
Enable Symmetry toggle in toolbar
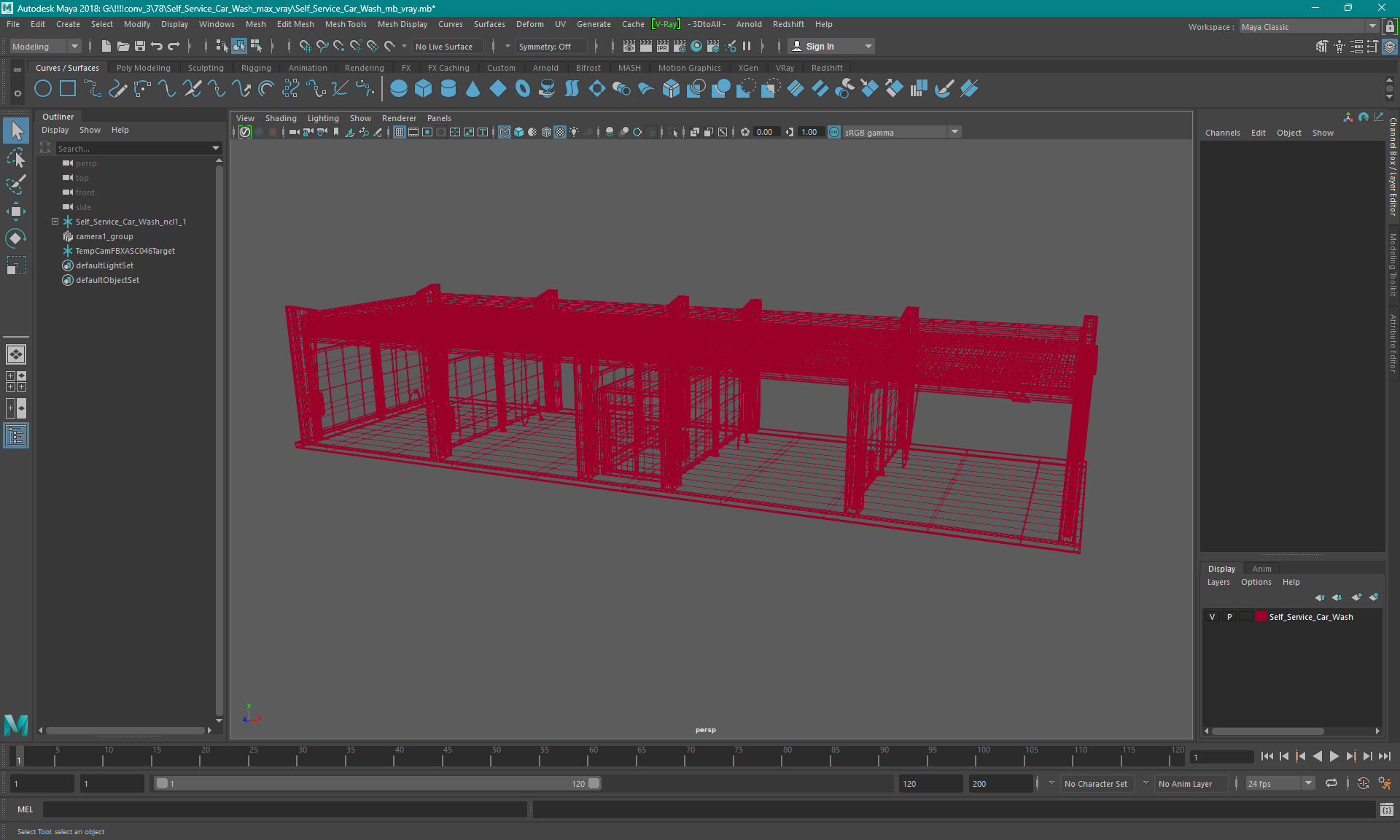547,46
